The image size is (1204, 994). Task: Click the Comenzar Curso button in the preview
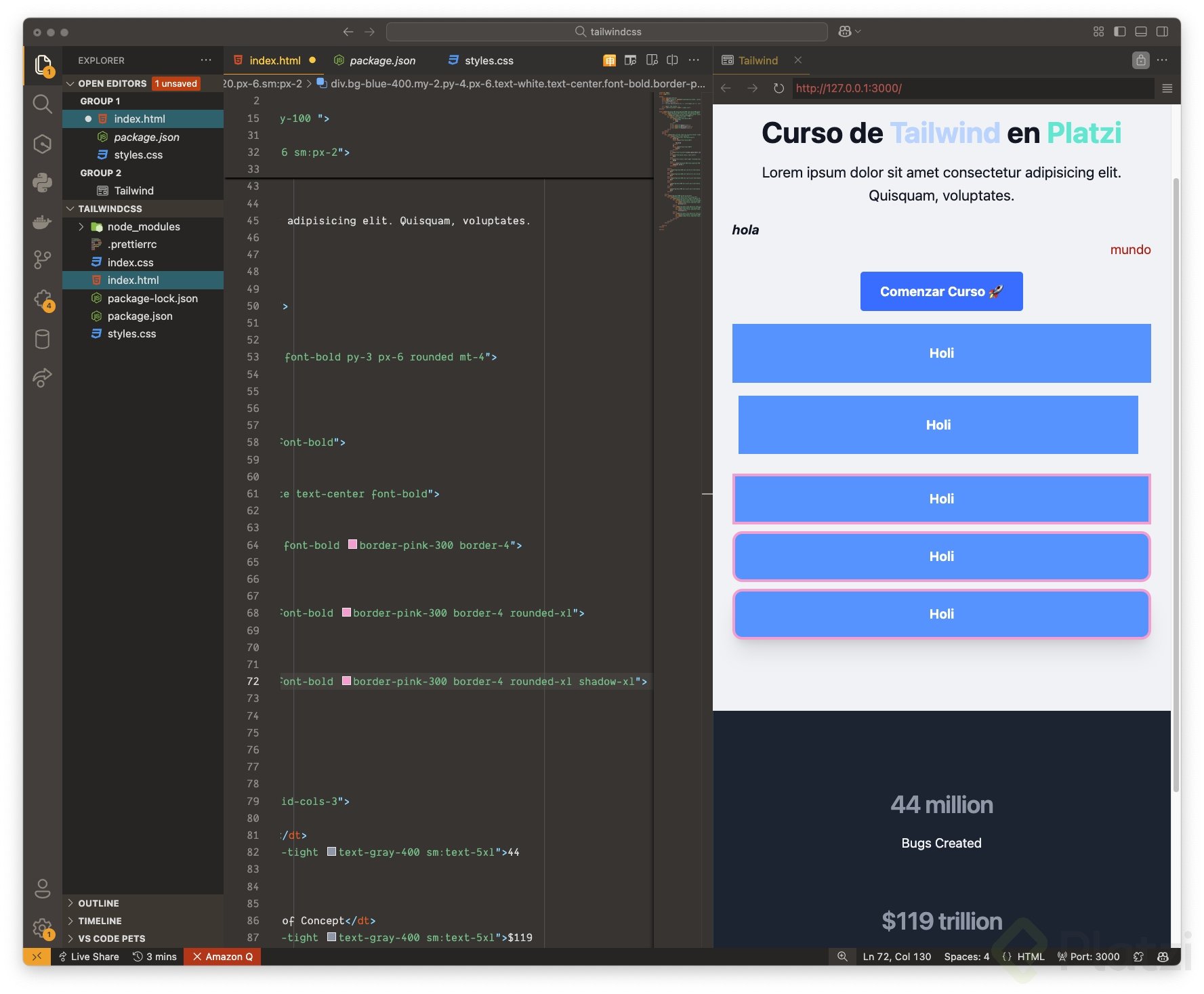(x=941, y=291)
